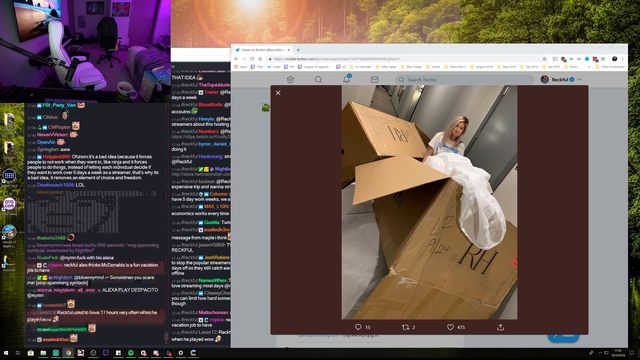
Task: Close the photo viewer with the X
Action: (278, 93)
